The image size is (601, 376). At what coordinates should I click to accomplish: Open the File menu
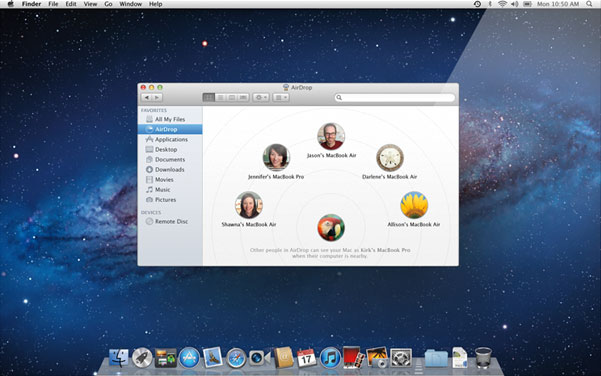pyautogui.click(x=53, y=4)
